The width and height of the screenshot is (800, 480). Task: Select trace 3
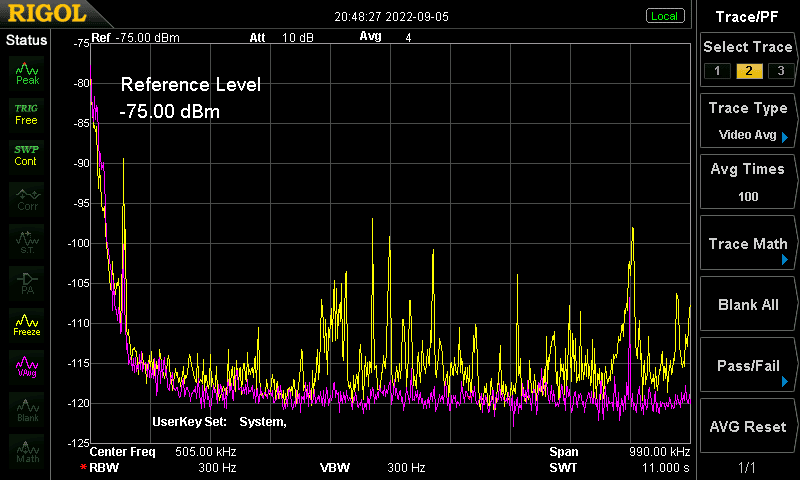tap(781, 70)
